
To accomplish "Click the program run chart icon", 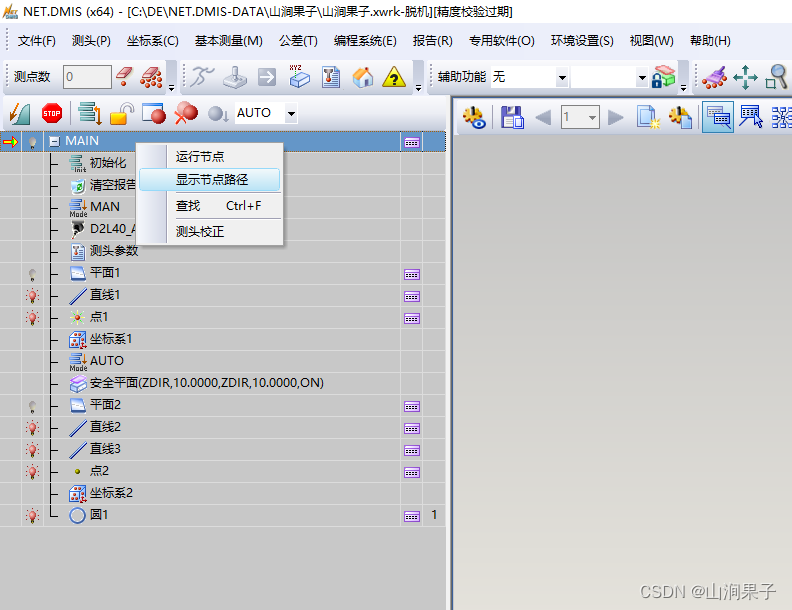I will [x=20, y=114].
